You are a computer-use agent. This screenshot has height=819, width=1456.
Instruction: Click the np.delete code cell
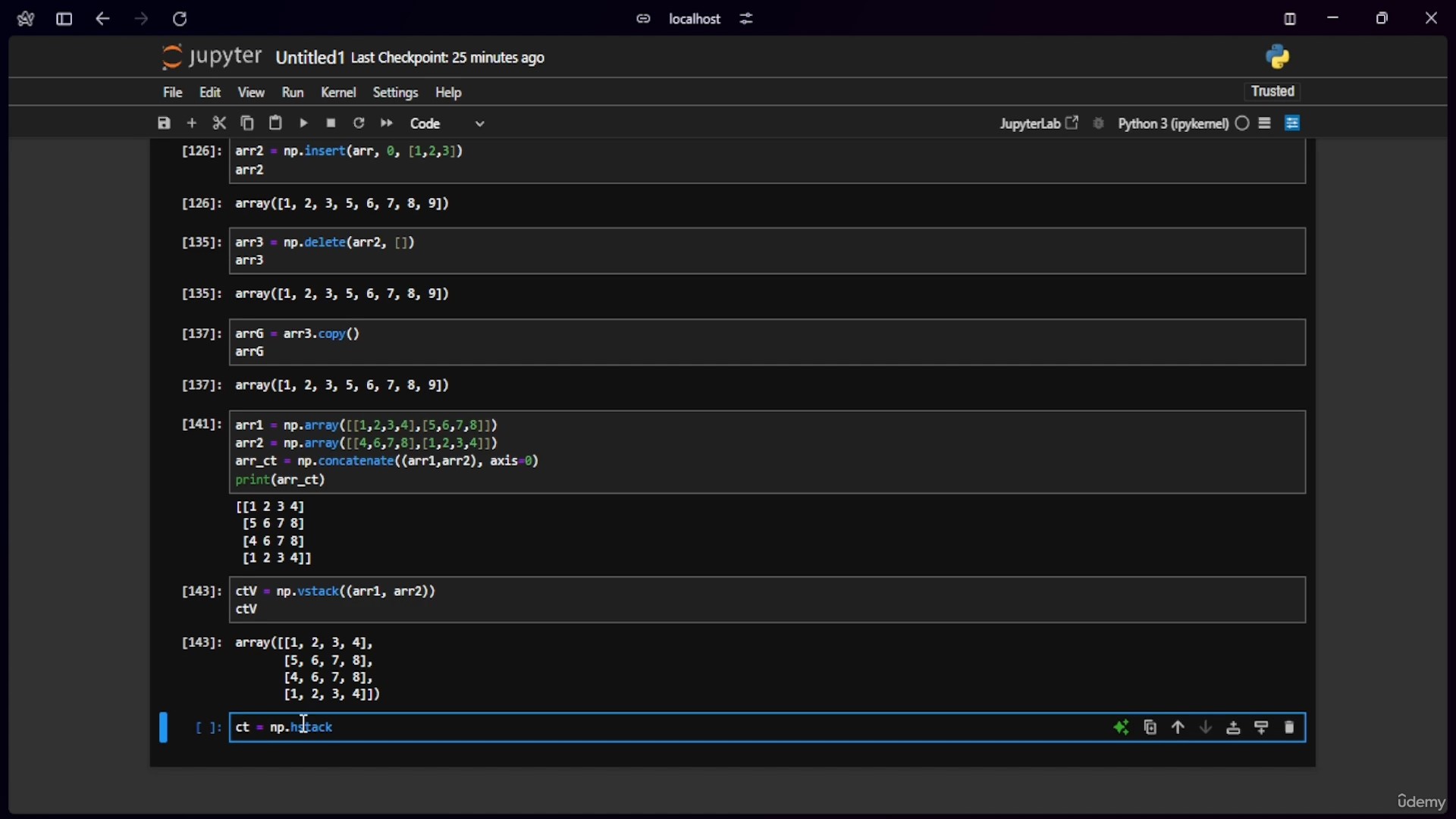767,252
